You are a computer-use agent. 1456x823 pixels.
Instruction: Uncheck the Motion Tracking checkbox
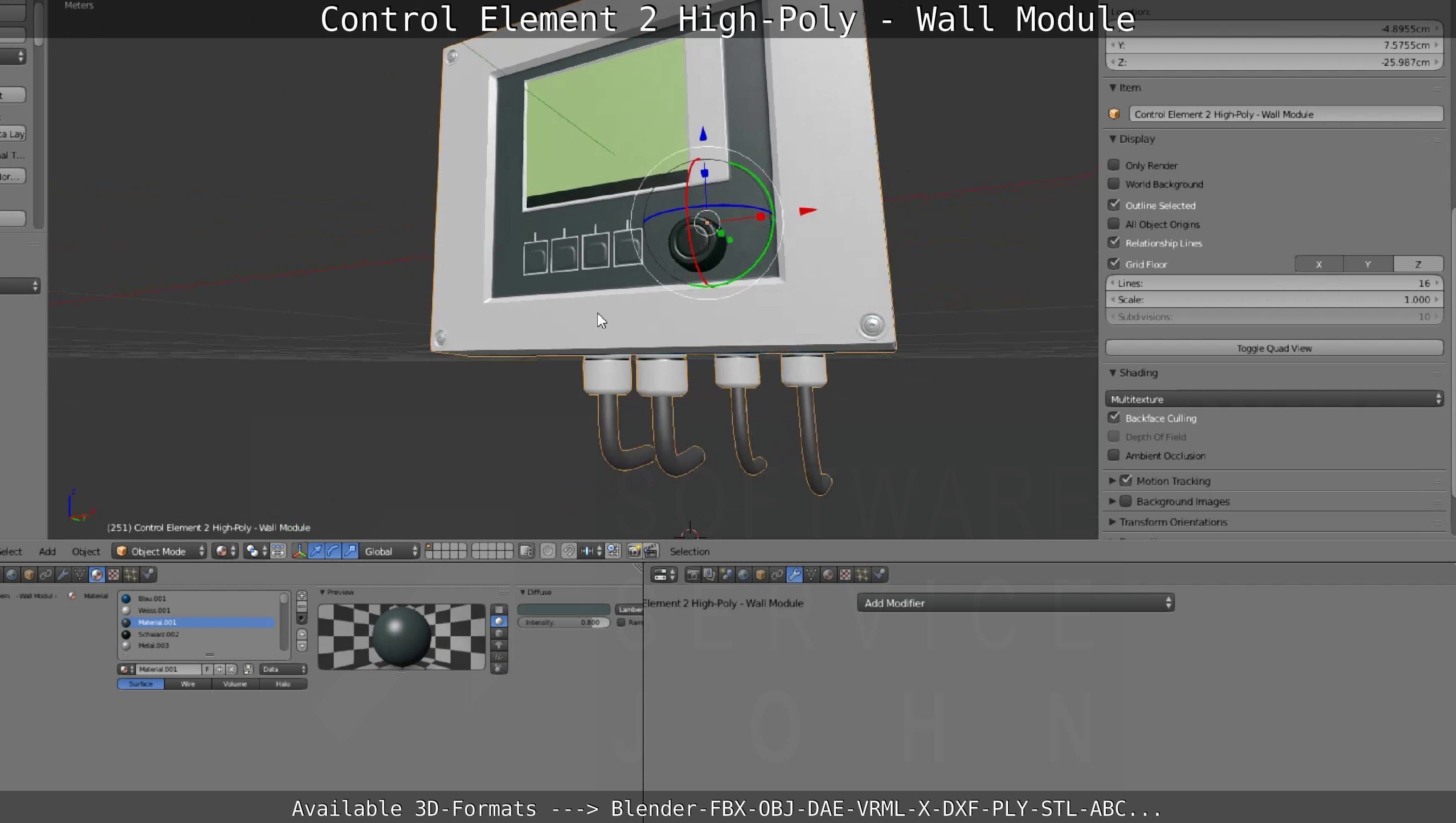[1126, 481]
